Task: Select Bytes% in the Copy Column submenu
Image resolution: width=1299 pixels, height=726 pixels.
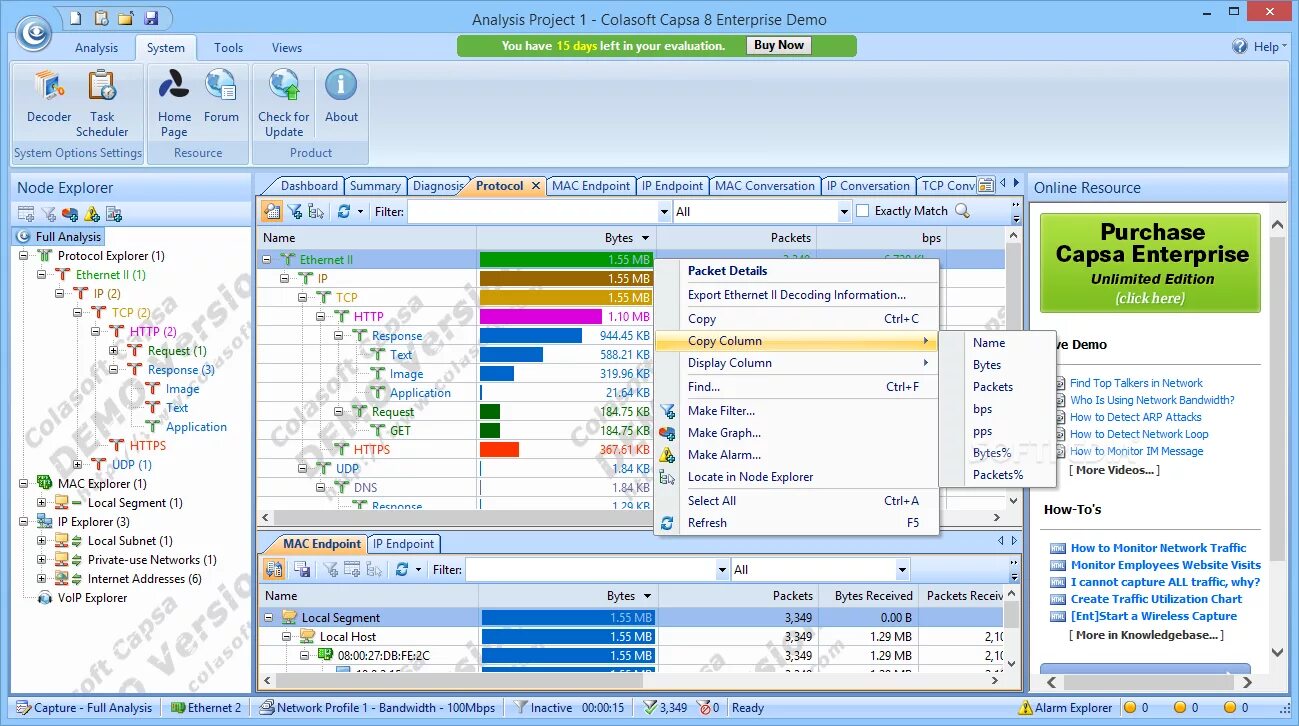Action: tap(992, 453)
